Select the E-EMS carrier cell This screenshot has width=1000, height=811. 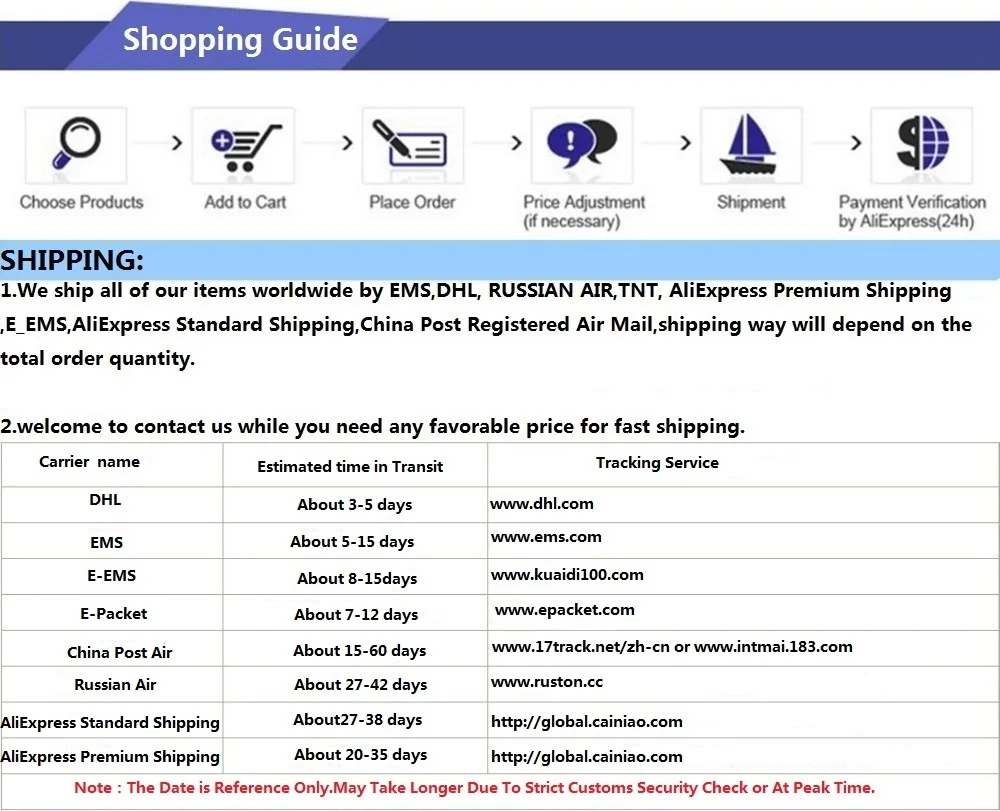[x=112, y=576]
